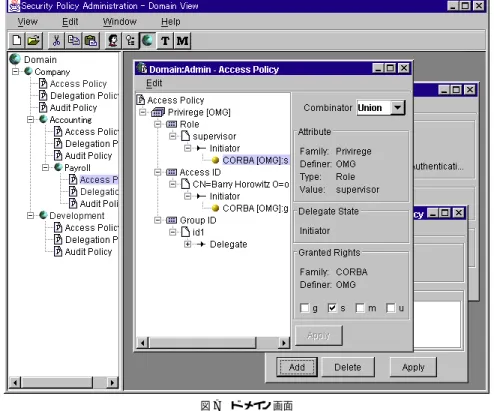
Task: Click the Add button
Action: tap(297, 367)
